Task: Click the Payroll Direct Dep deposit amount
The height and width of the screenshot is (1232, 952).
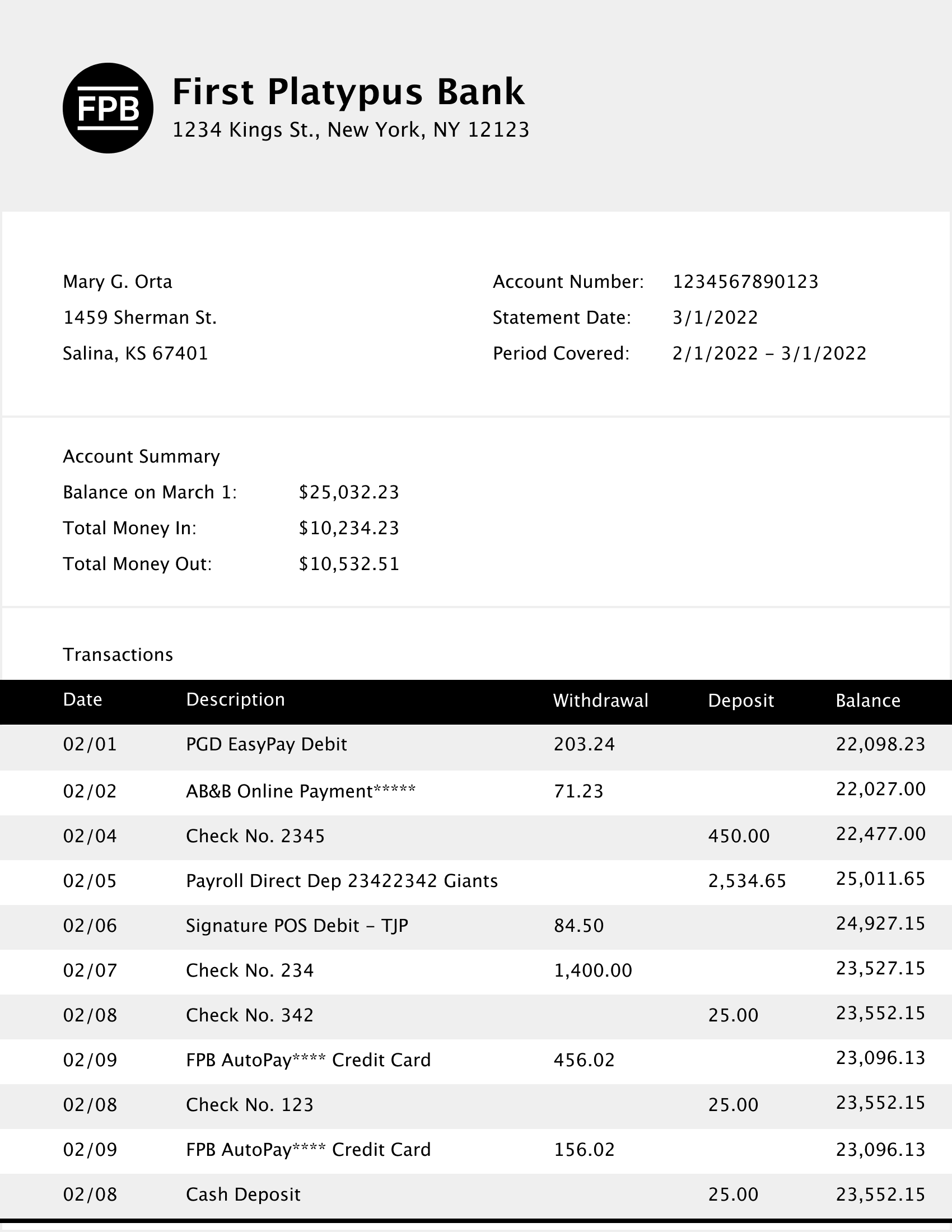Action: [x=746, y=880]
